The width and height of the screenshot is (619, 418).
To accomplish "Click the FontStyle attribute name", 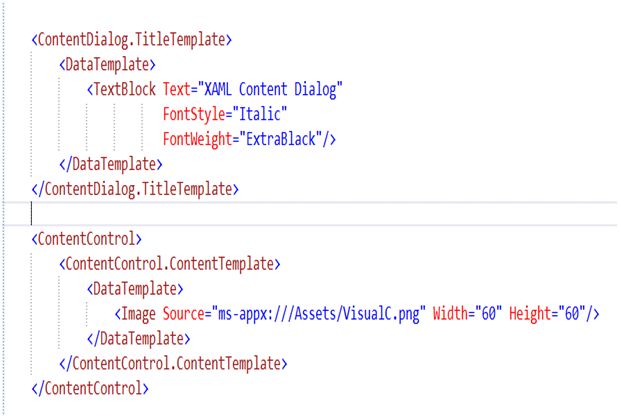I will (196, 114).
